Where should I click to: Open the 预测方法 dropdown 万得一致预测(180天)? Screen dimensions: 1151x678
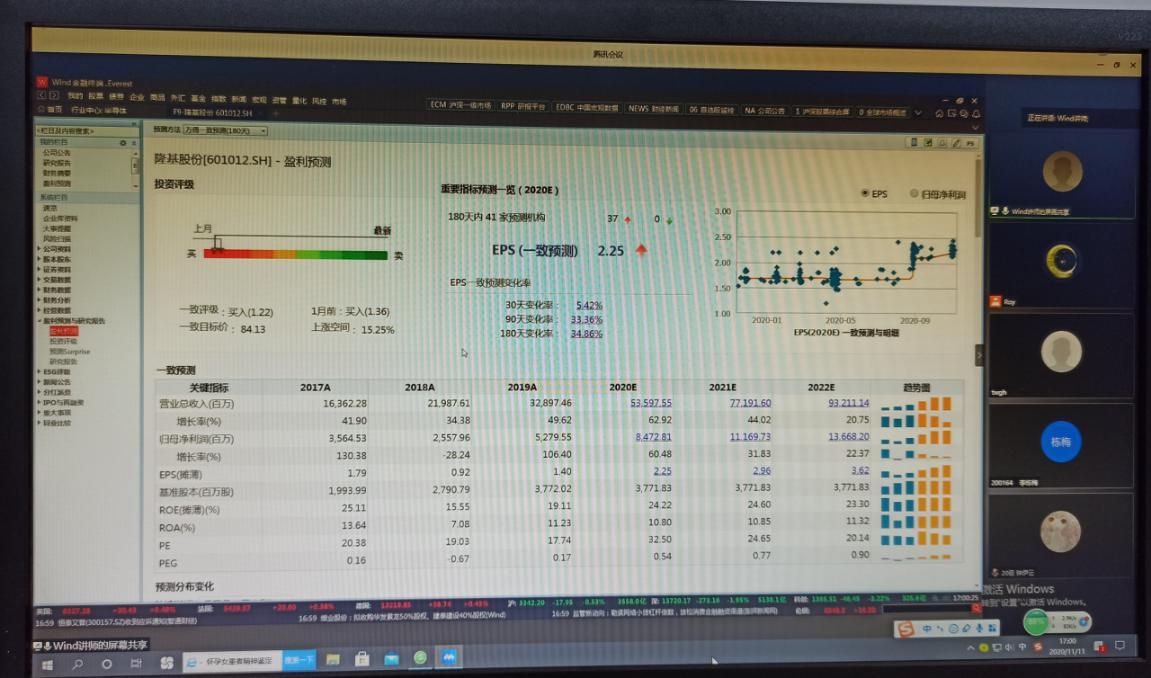pos(225,131)
